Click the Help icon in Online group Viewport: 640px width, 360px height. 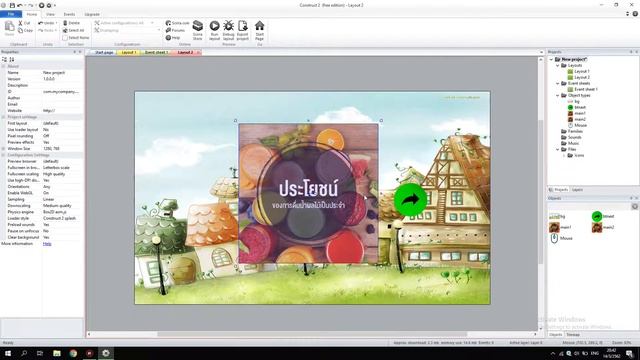168,38
